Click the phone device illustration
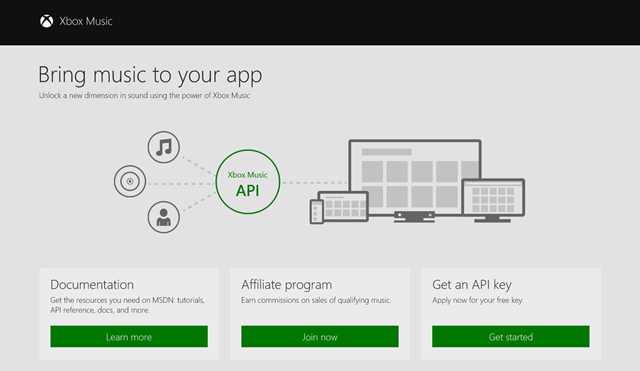 pyautogui.click(x=316, y=212)
